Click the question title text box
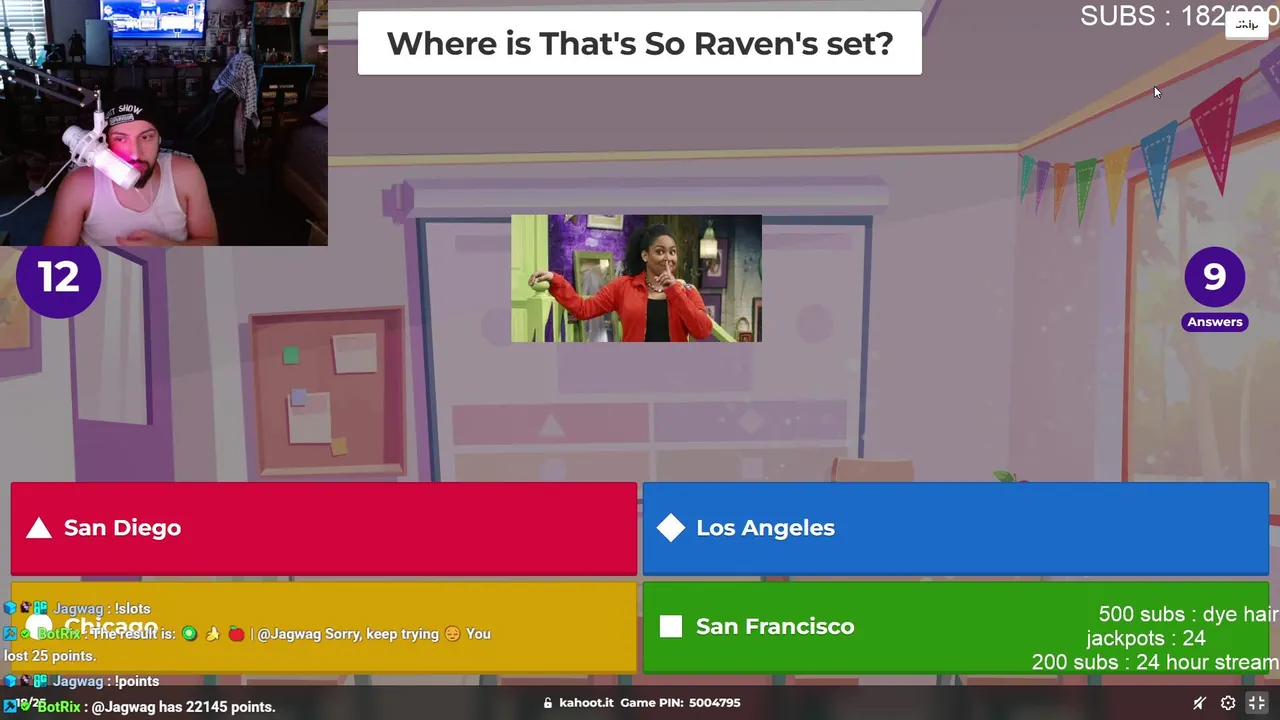Image resolution: width=1280 pixels, height=720 pixels. click(x=639, y=43)
